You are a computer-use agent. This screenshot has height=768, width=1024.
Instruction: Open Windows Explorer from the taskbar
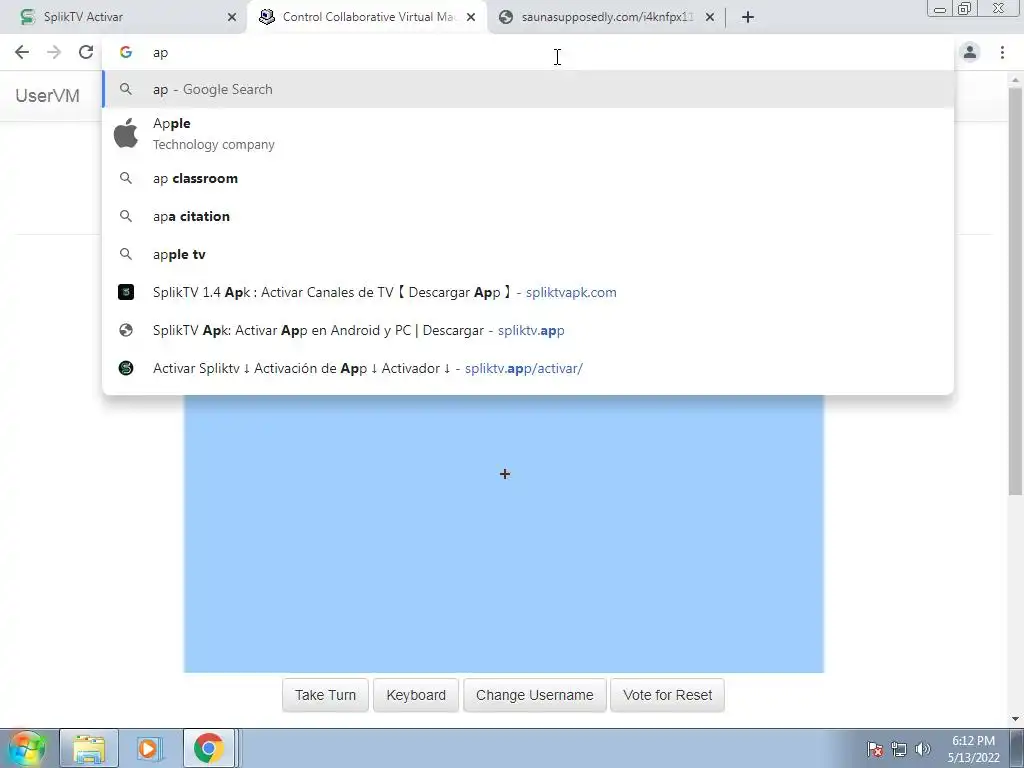(x=89, y=748)
